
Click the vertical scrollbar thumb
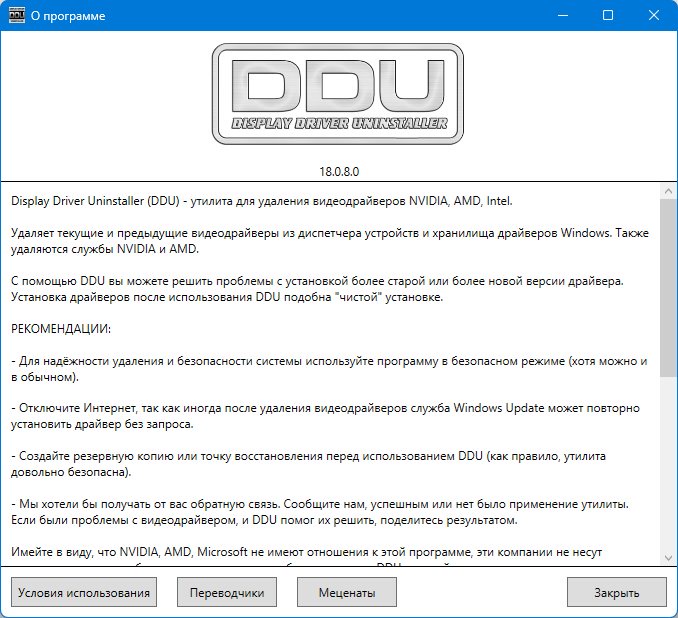tap(668, 288)
